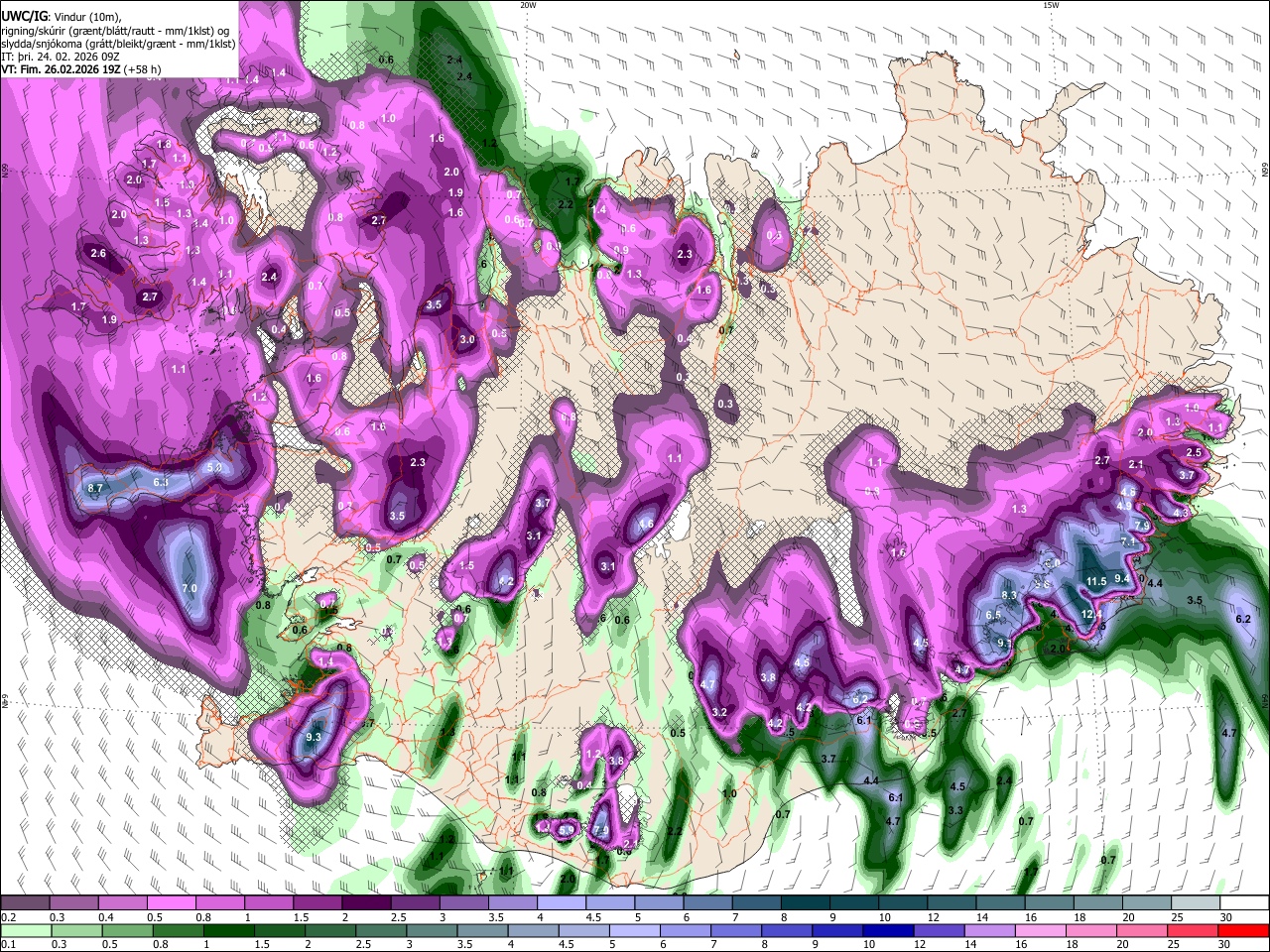Click the pale grey swatch labeled 25 in upper legend

[1197, 903]
